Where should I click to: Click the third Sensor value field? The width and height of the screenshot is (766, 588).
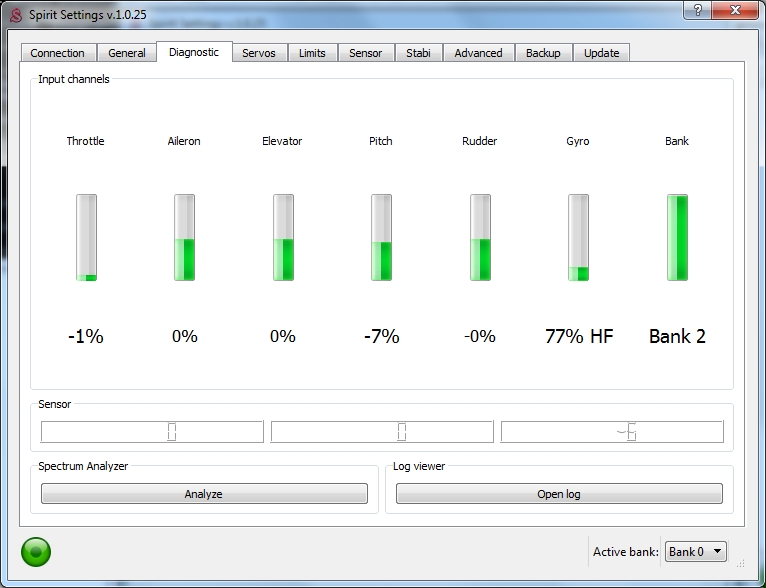611,432
